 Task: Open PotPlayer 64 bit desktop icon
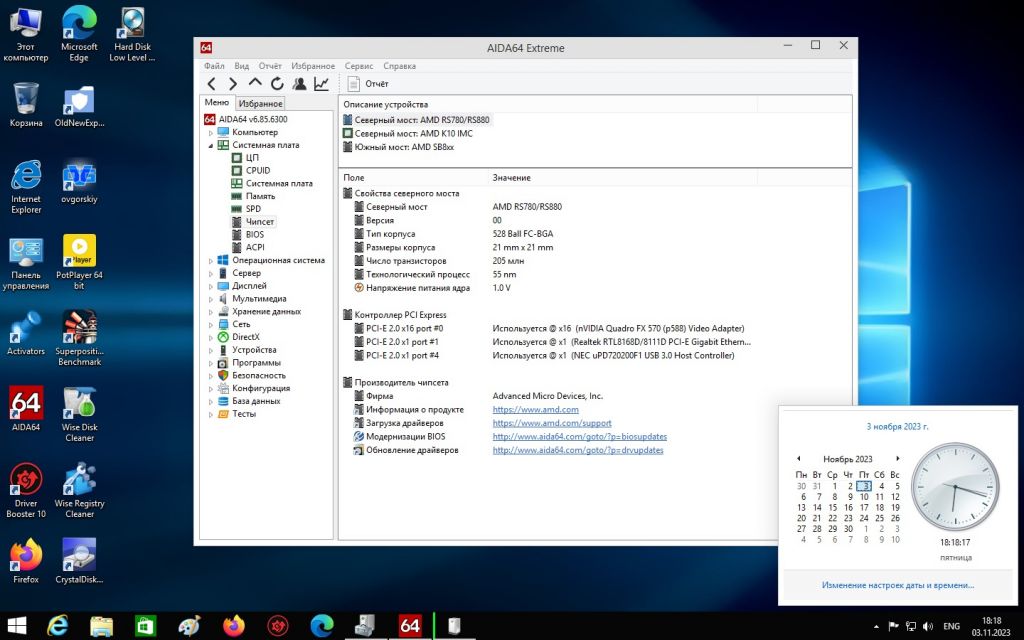pos(79,262)
